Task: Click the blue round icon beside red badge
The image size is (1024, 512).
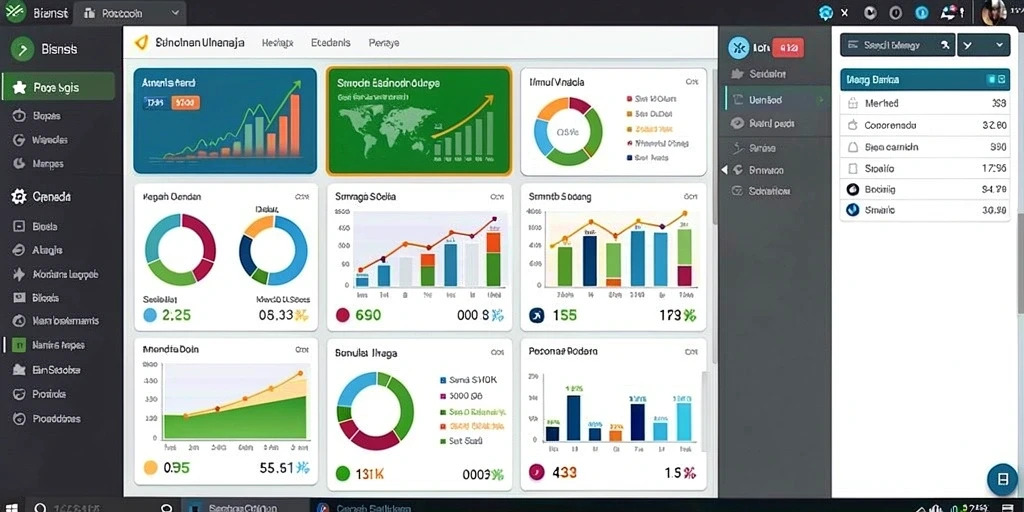Action: click(739, 46)
